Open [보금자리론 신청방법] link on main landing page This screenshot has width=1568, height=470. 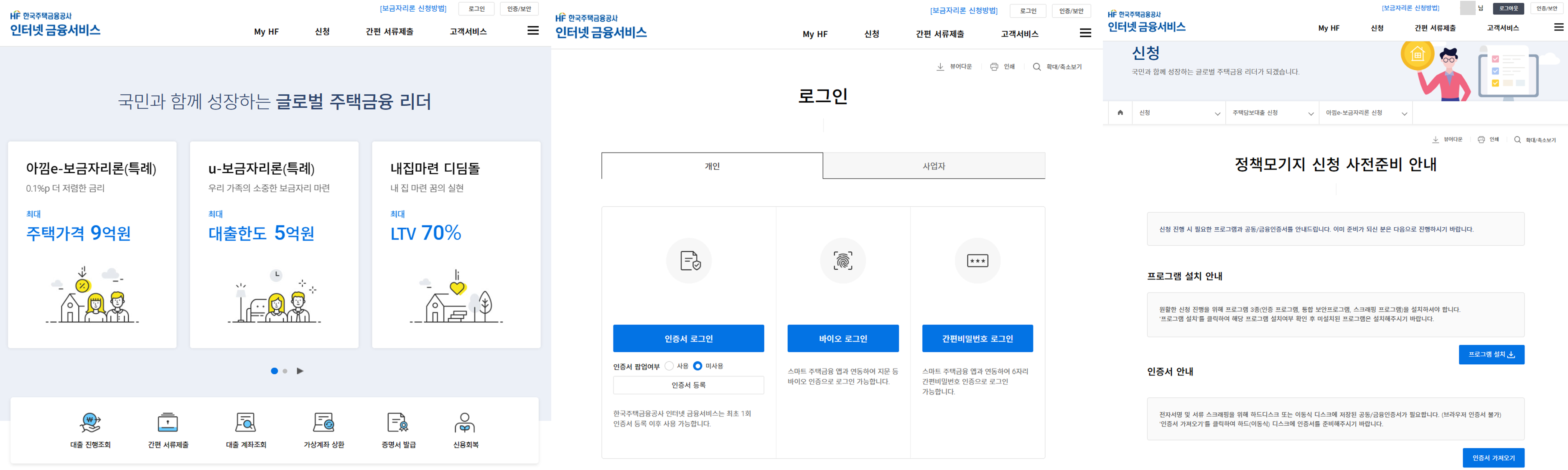coord(413,8)
